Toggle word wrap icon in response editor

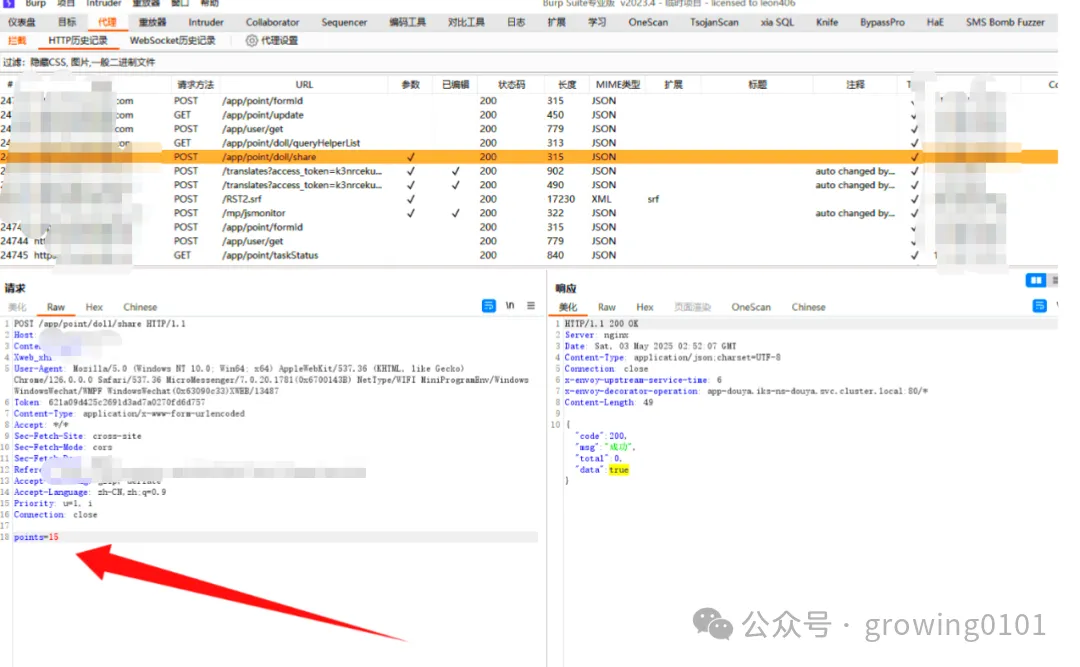[1039, 306]
